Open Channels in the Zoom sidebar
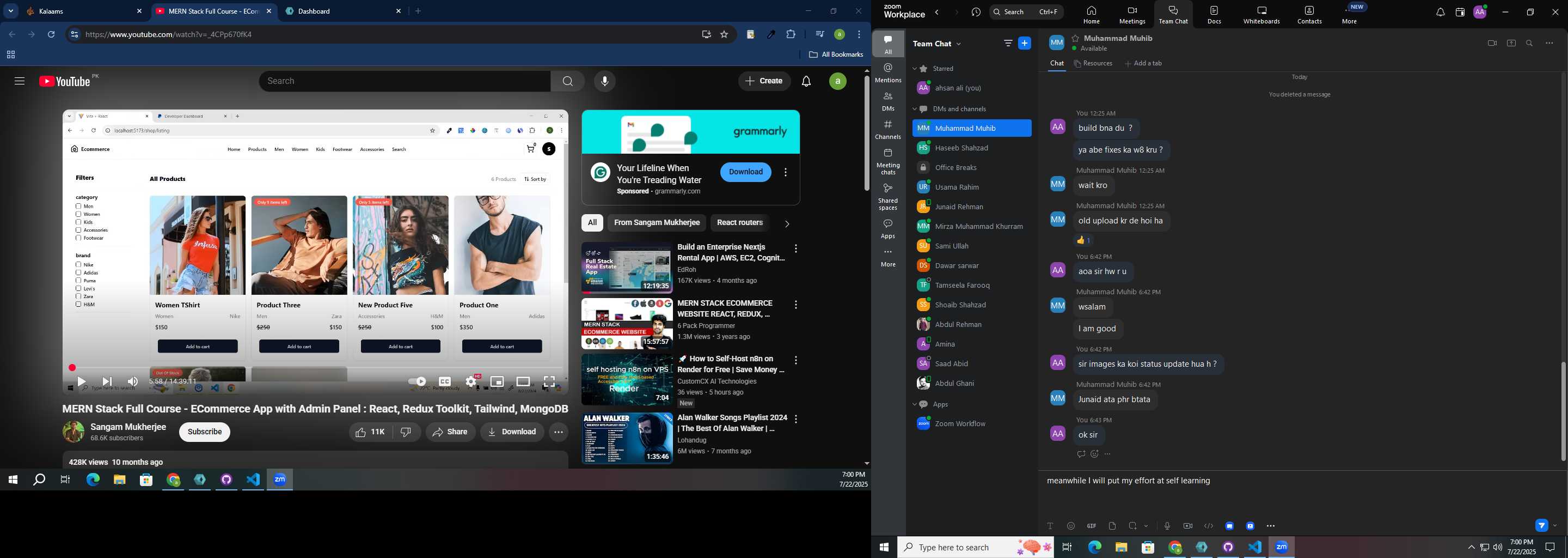This screenshot has height=558, width=1568. point(888,130)
